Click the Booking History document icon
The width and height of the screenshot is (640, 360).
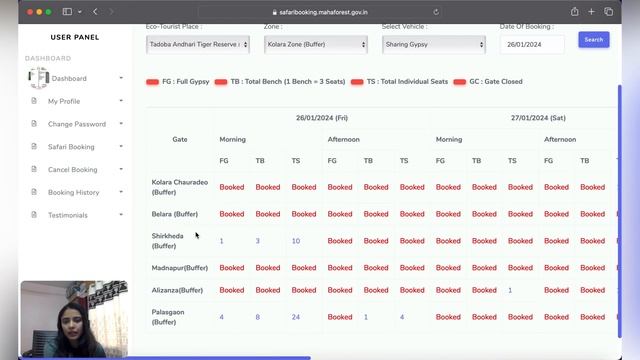point(34,192)
